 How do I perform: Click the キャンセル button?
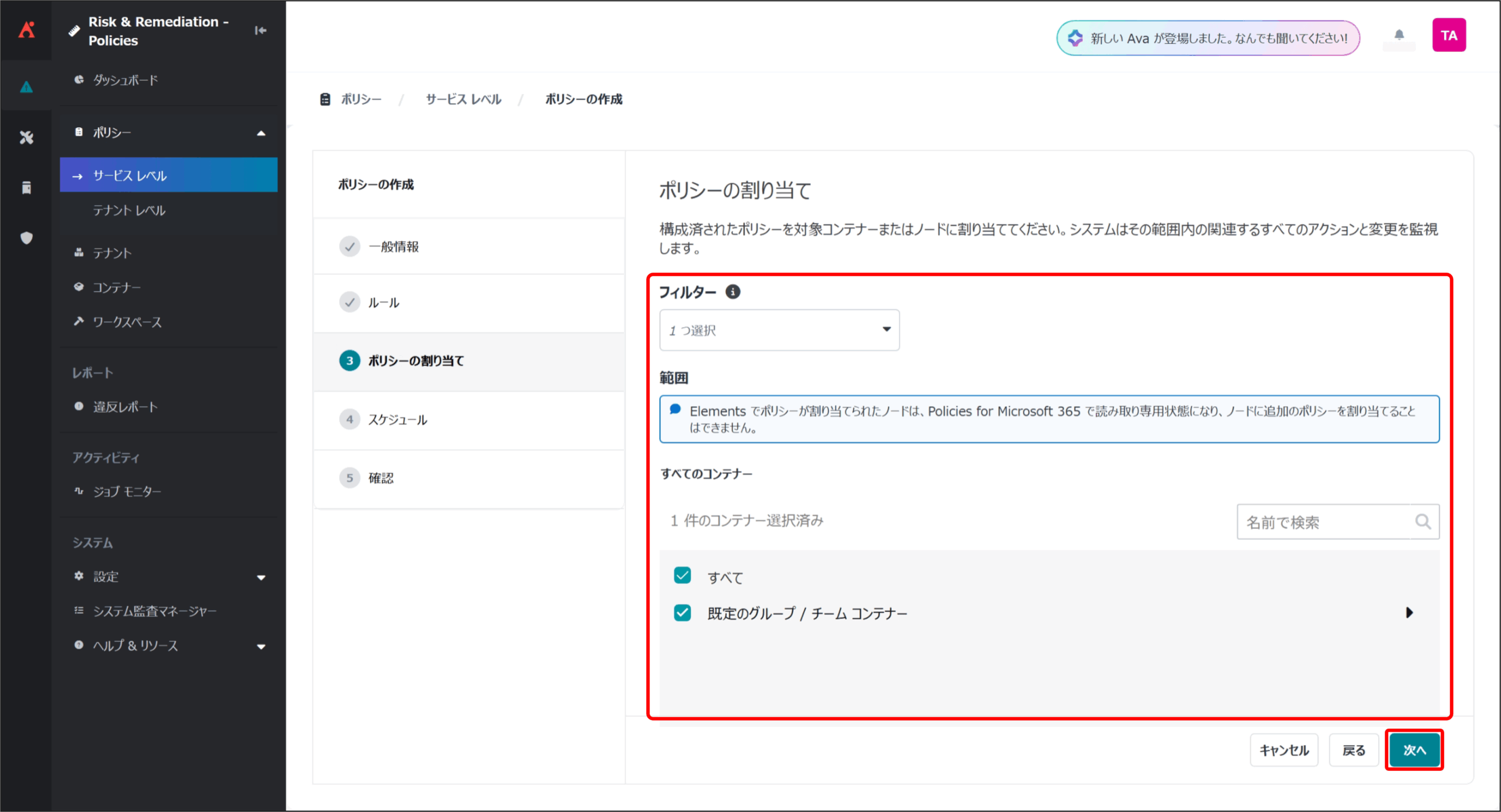pyautogui.click(x=1283, y=750)
